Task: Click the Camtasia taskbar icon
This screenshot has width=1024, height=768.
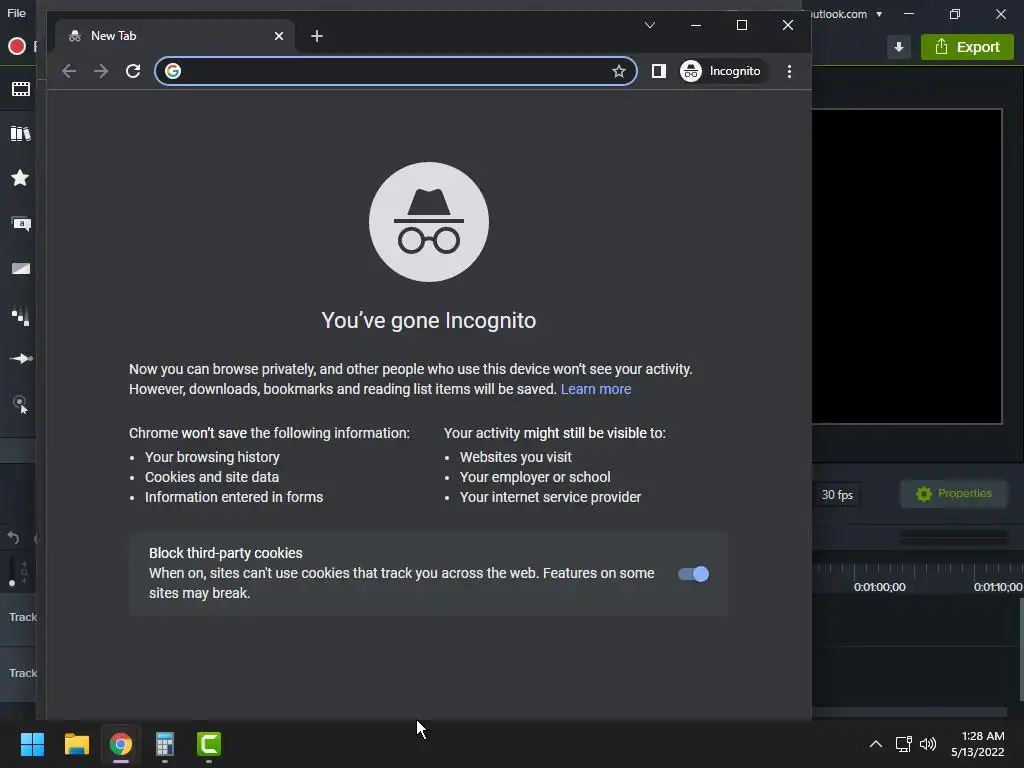Action: [x=209, y=744]
